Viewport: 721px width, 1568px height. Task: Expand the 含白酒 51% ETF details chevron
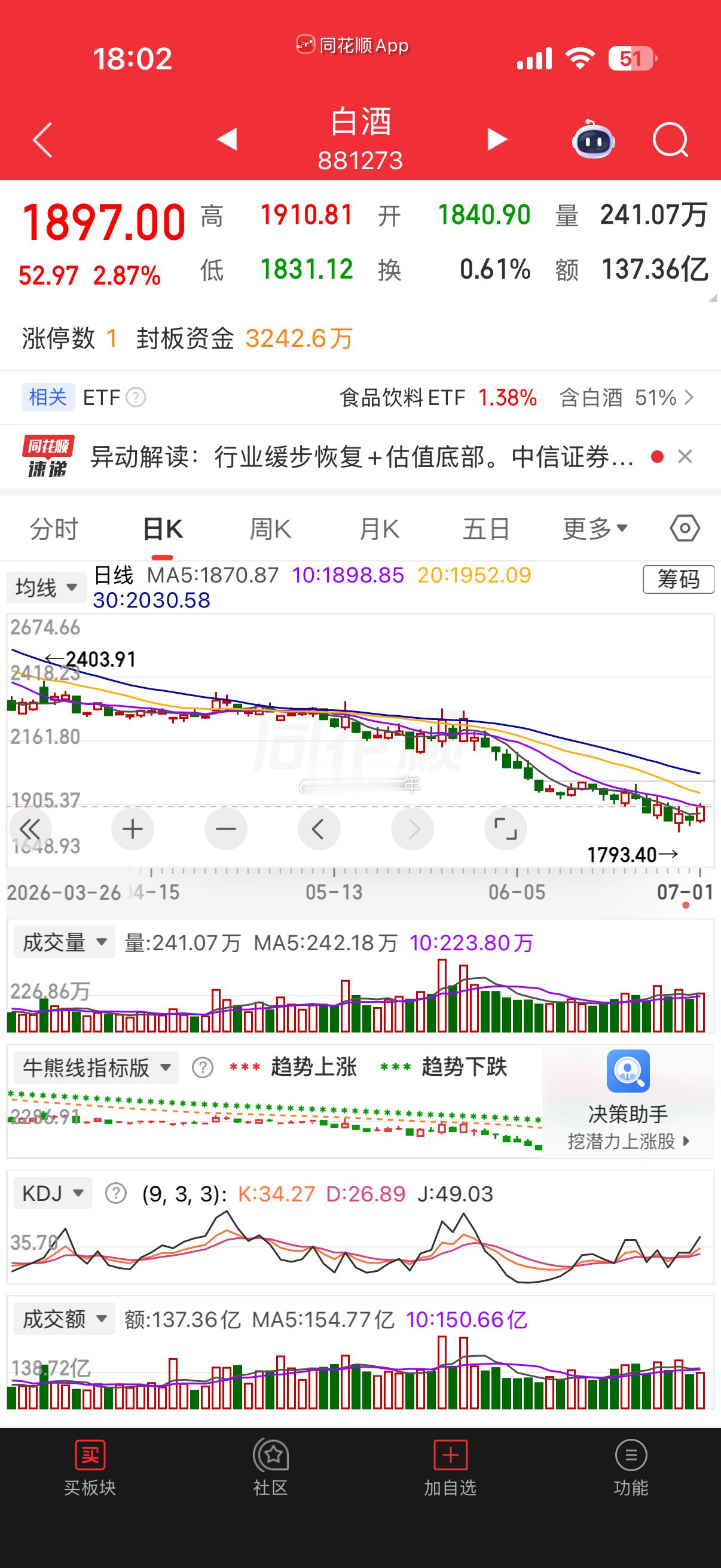pos(689,398)
